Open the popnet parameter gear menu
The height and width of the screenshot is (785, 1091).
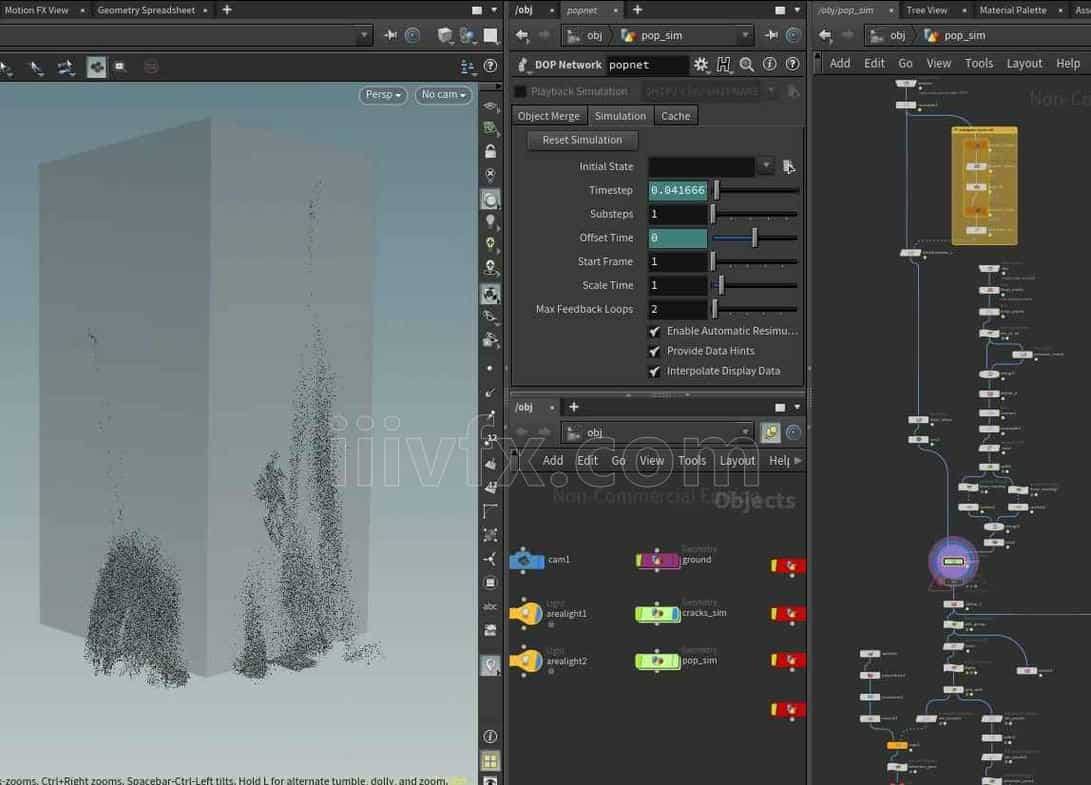[701, 65]
